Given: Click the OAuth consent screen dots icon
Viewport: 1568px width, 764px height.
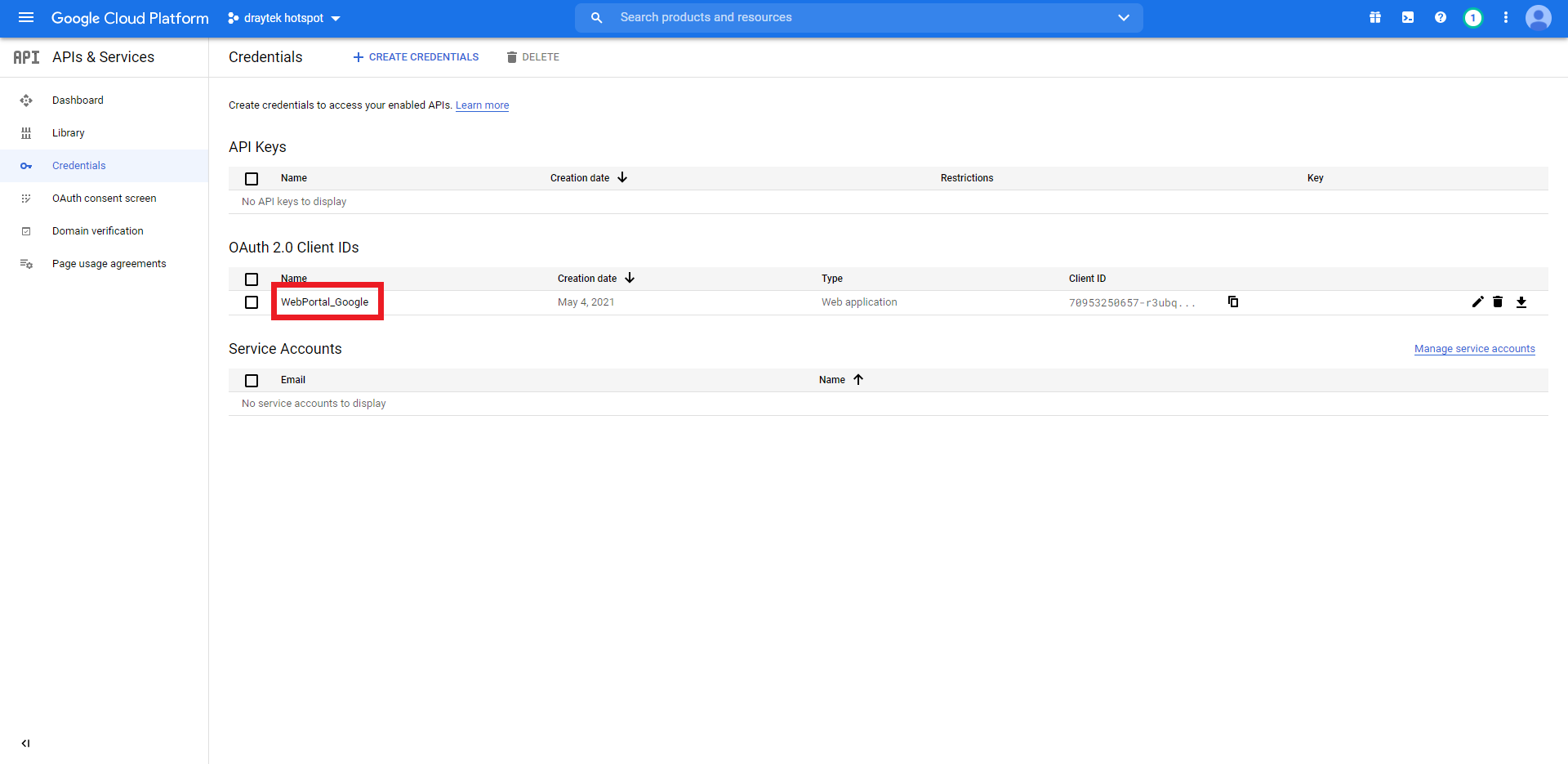Looking at the screenshot, I should pos(26,199).
